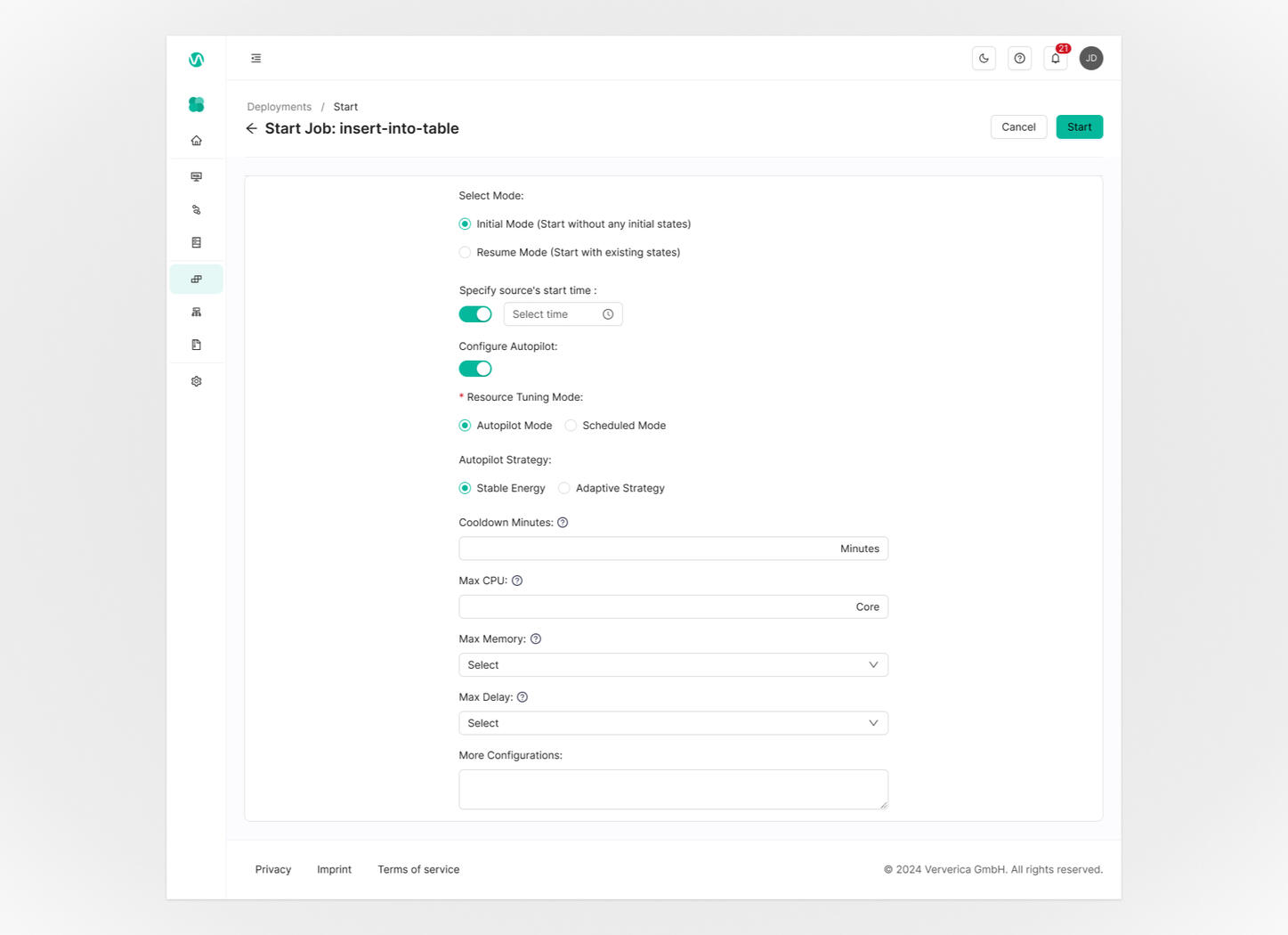Click the Deployments breadcrumb
The image size is (1288, 935).
279,107
